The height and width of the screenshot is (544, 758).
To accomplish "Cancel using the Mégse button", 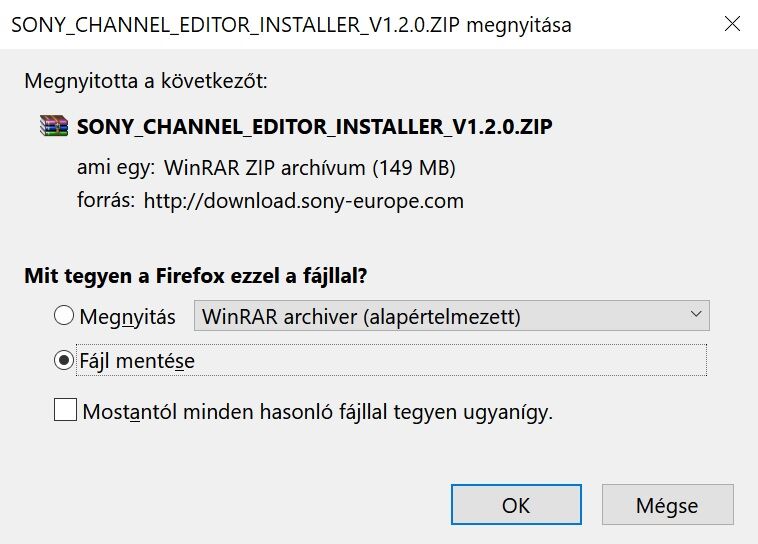I will click(669, 506).
